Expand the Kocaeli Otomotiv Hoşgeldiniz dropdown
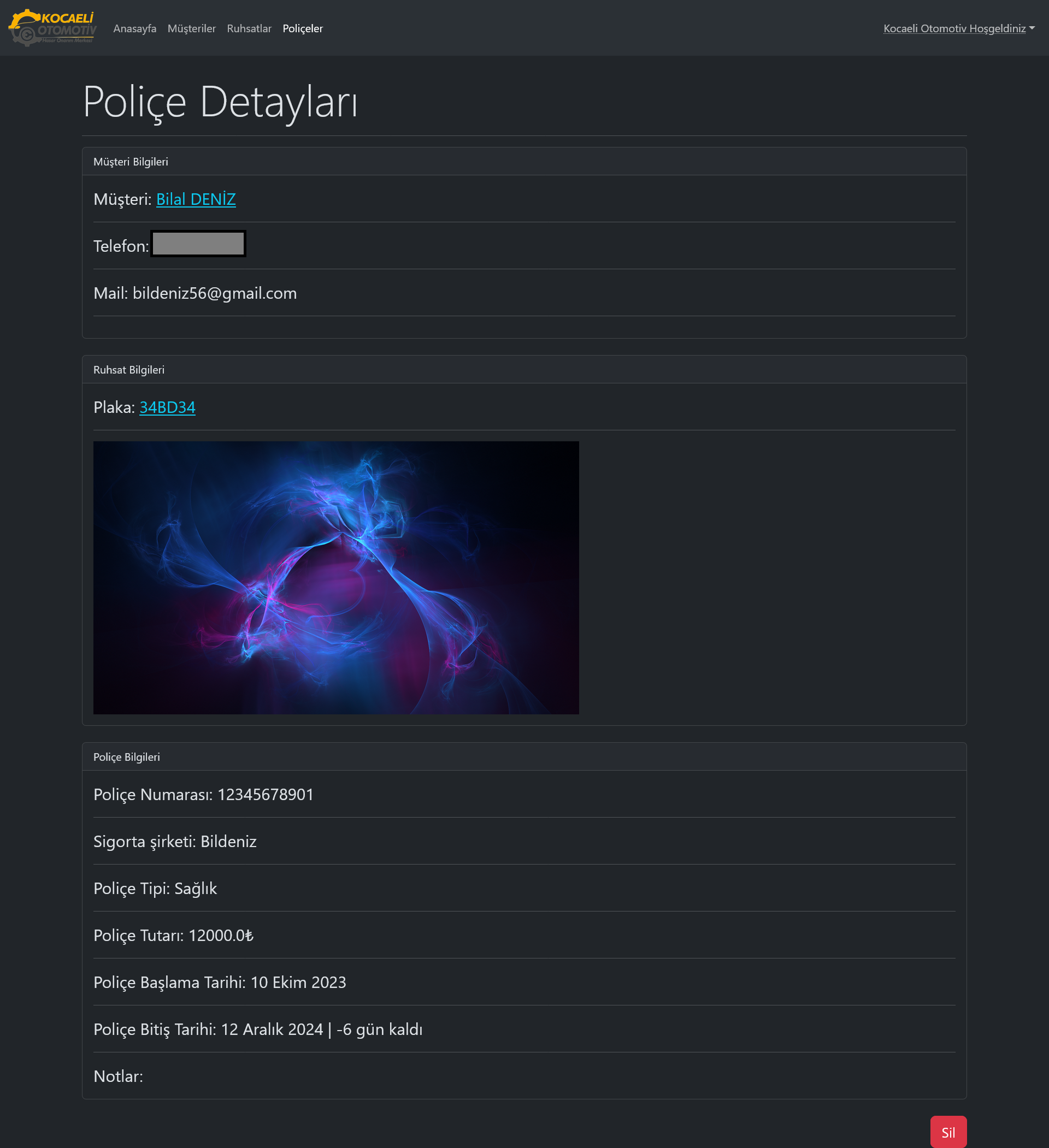 pos(954,28)
